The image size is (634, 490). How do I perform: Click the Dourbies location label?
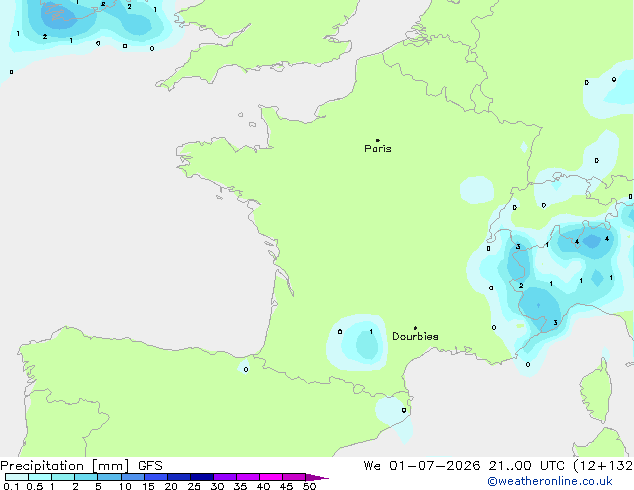coord(415,336)
